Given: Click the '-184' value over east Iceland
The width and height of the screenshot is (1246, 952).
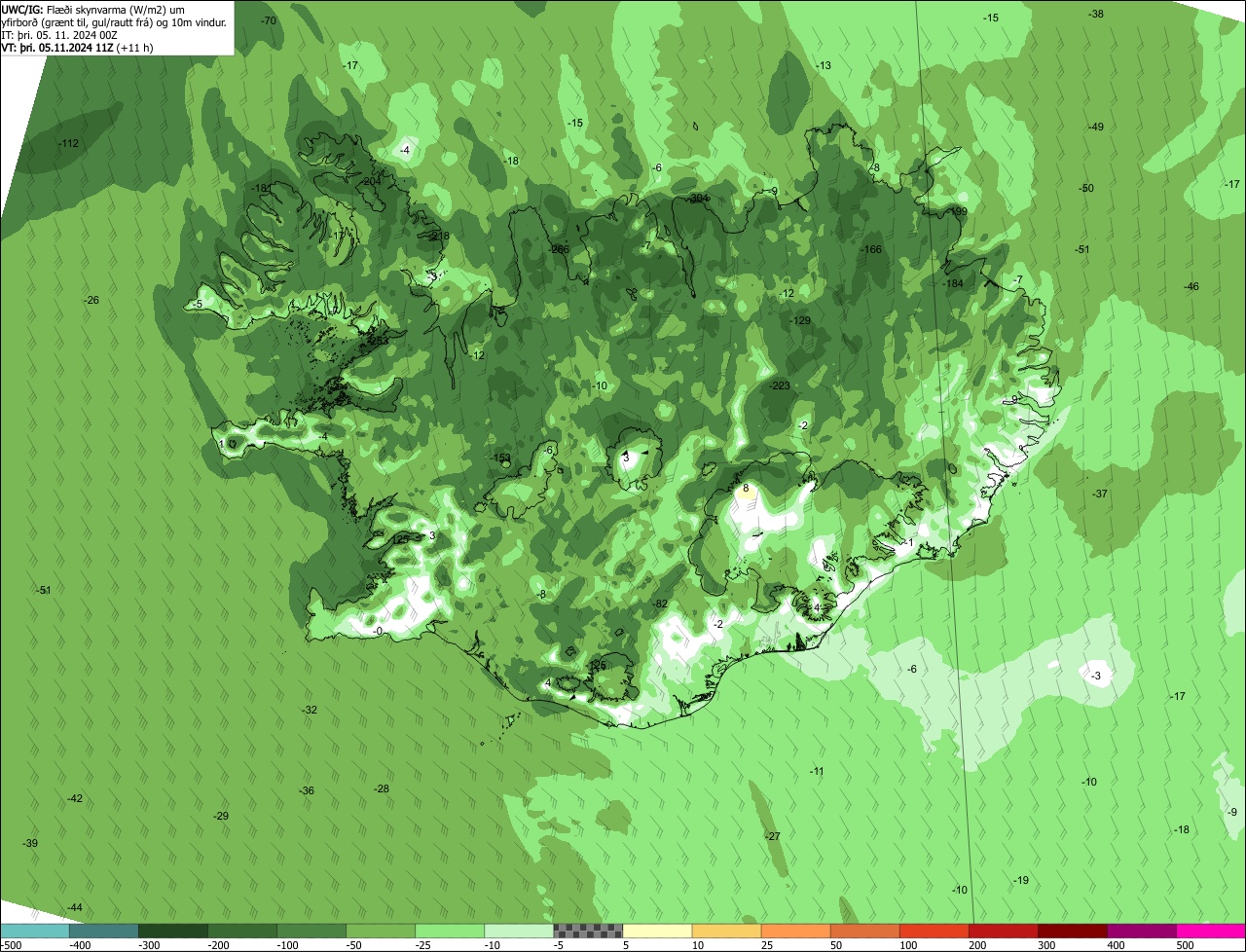Looking at the screenshot, I should (x=954, y=283).
